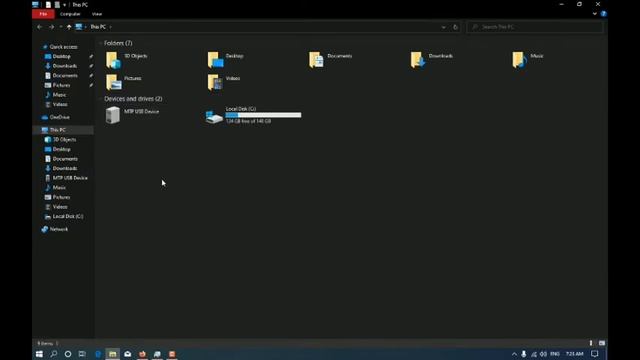
Task: Click File Explorer taskbar button
Action: pos(112,354)
